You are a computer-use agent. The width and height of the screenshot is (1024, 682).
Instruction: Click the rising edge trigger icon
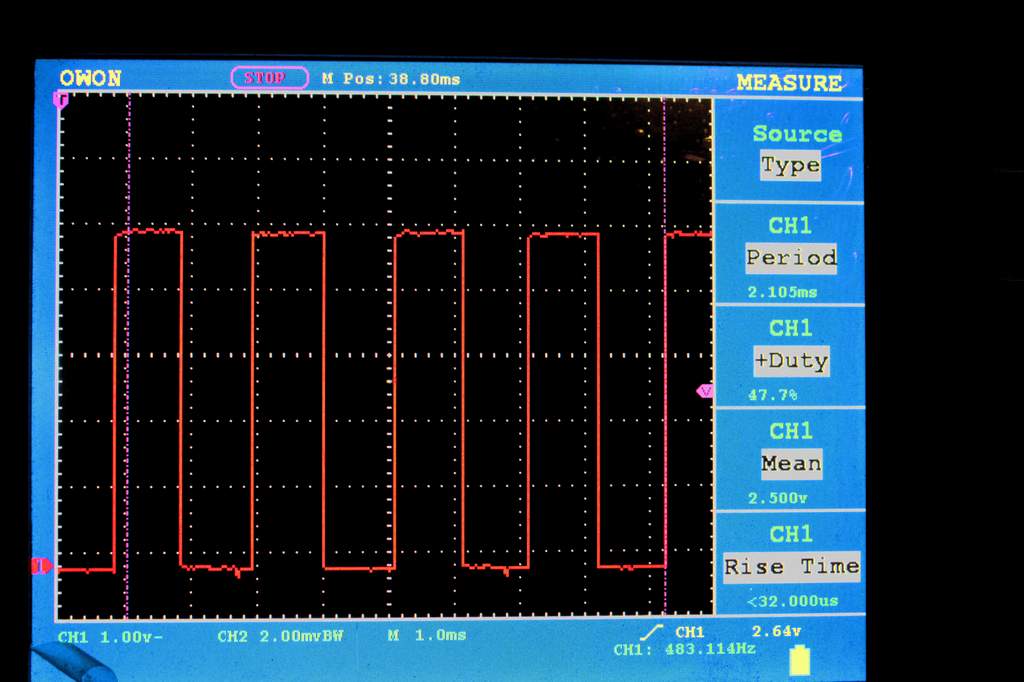tap(656, 632)
